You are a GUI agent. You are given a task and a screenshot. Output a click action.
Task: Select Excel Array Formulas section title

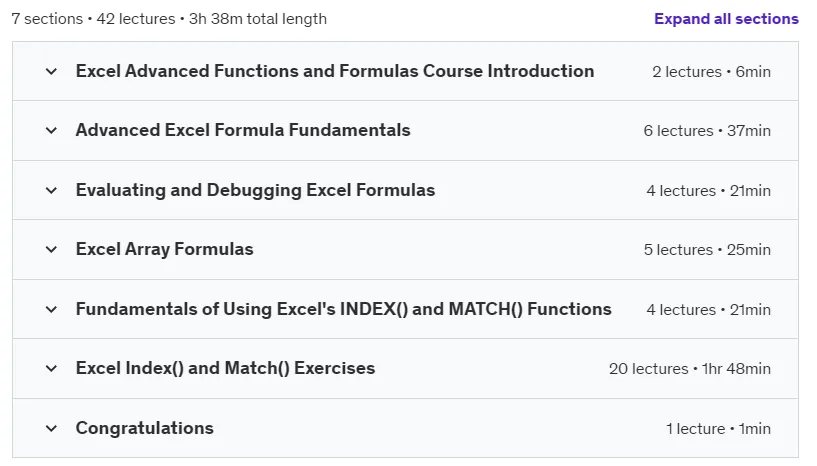[165, 249]
